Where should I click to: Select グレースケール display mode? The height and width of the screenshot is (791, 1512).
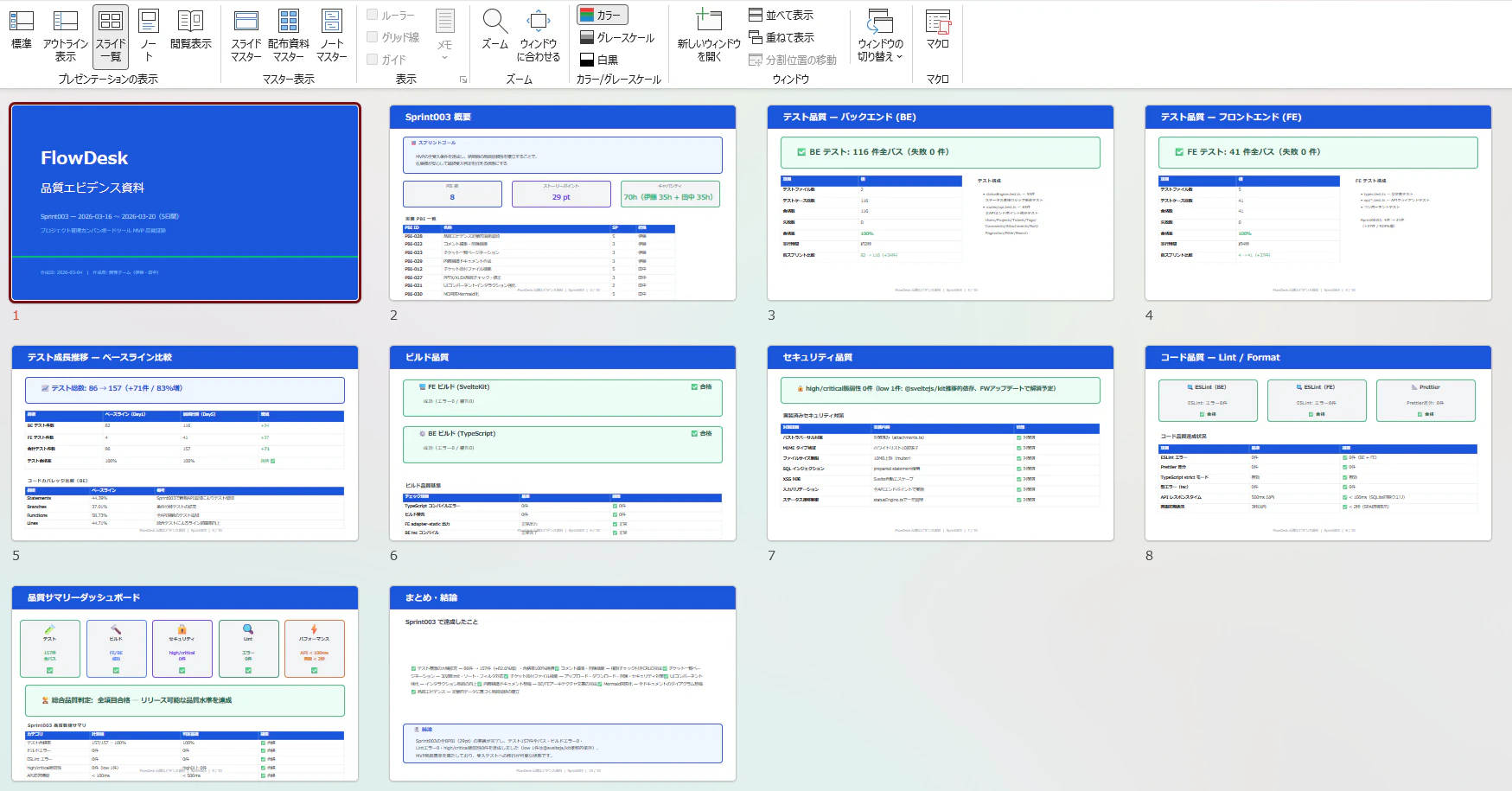(617, 37)
